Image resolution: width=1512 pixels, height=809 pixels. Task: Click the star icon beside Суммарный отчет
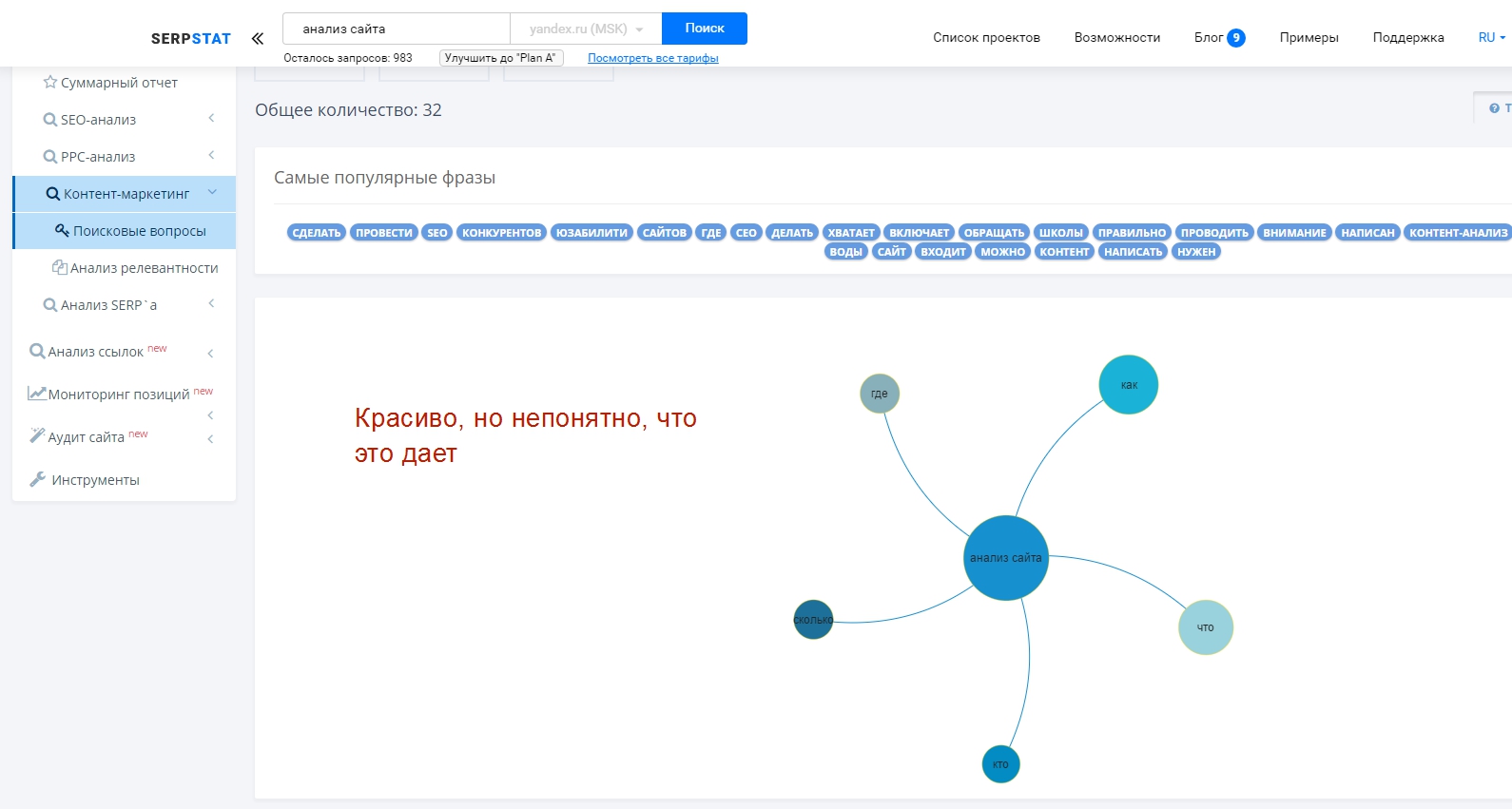[x=50, y=83]
